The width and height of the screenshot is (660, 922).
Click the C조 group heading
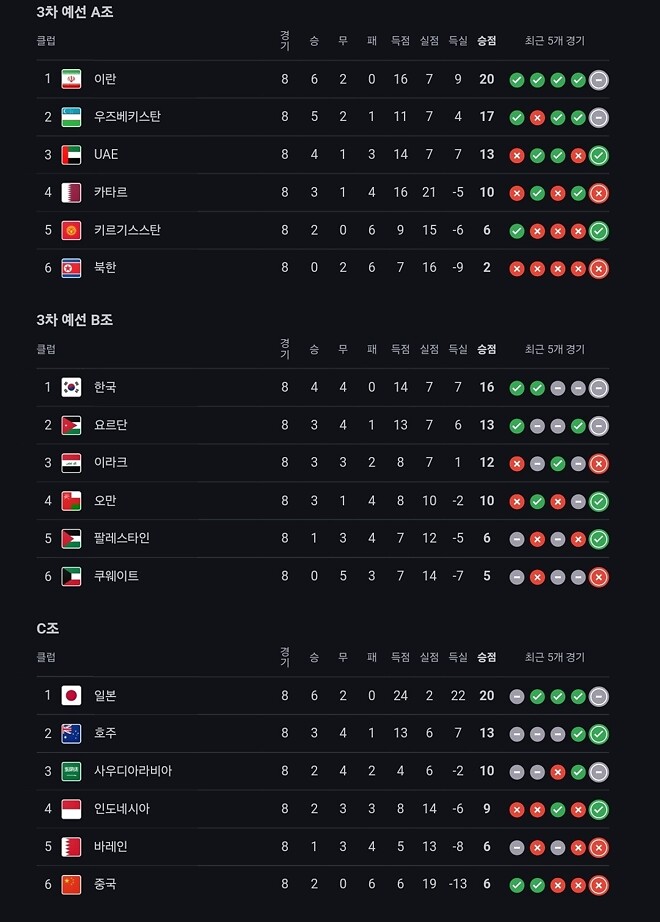coord(48,628)
